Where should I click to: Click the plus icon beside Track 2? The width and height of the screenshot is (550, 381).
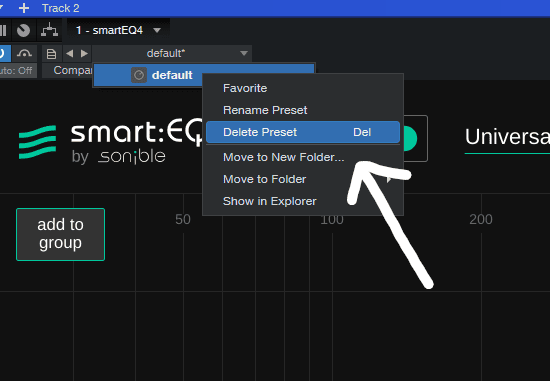coord(24,8)
